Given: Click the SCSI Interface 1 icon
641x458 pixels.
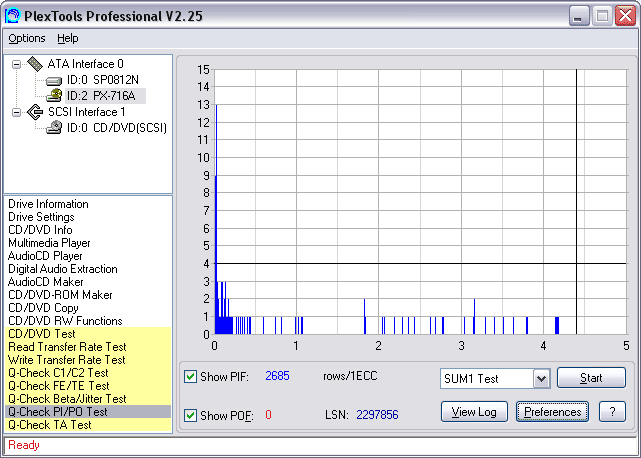Looking at the screenshot, I should (x=35, y=112).
